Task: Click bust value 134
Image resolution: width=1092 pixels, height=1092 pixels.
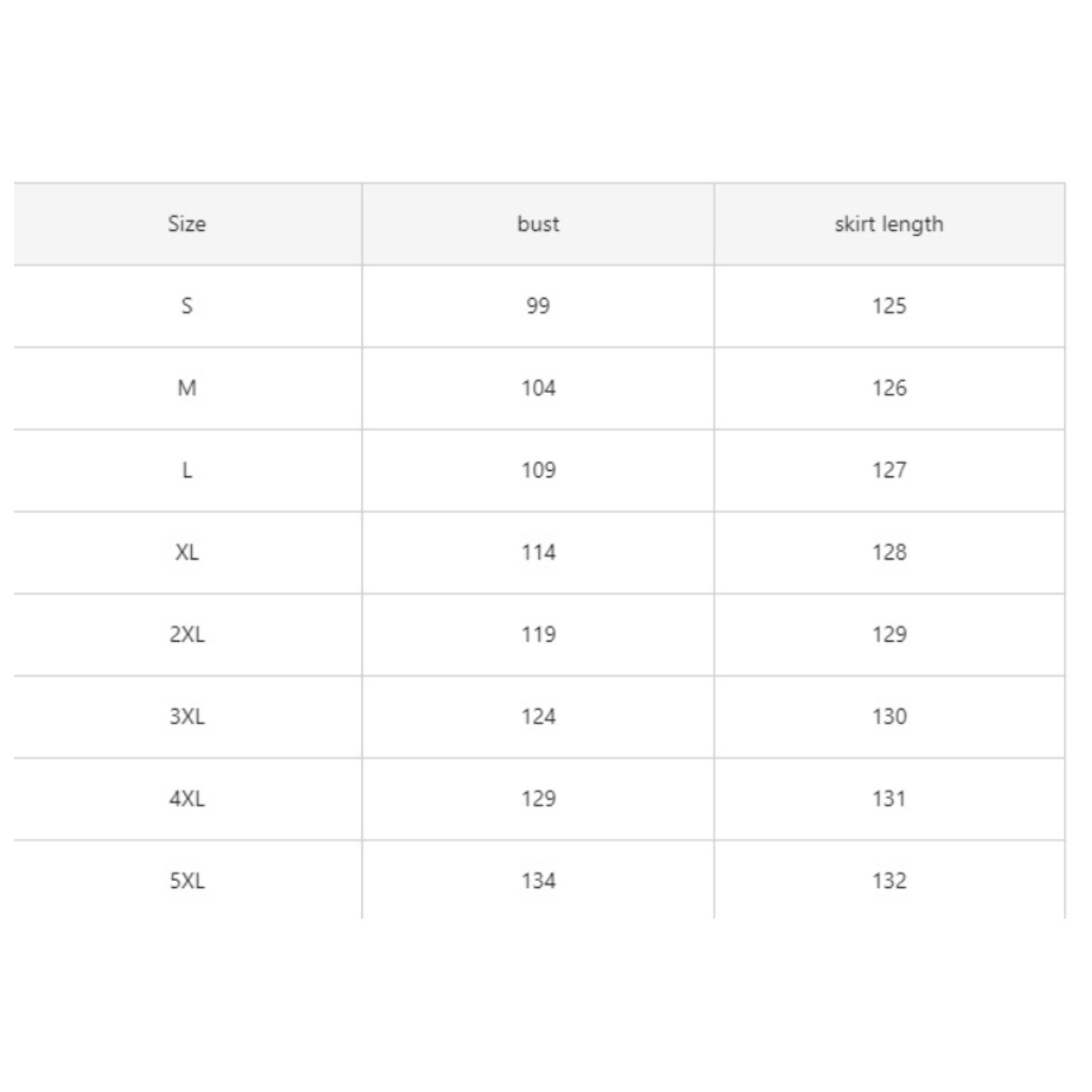Action: [x=538, y=881]
